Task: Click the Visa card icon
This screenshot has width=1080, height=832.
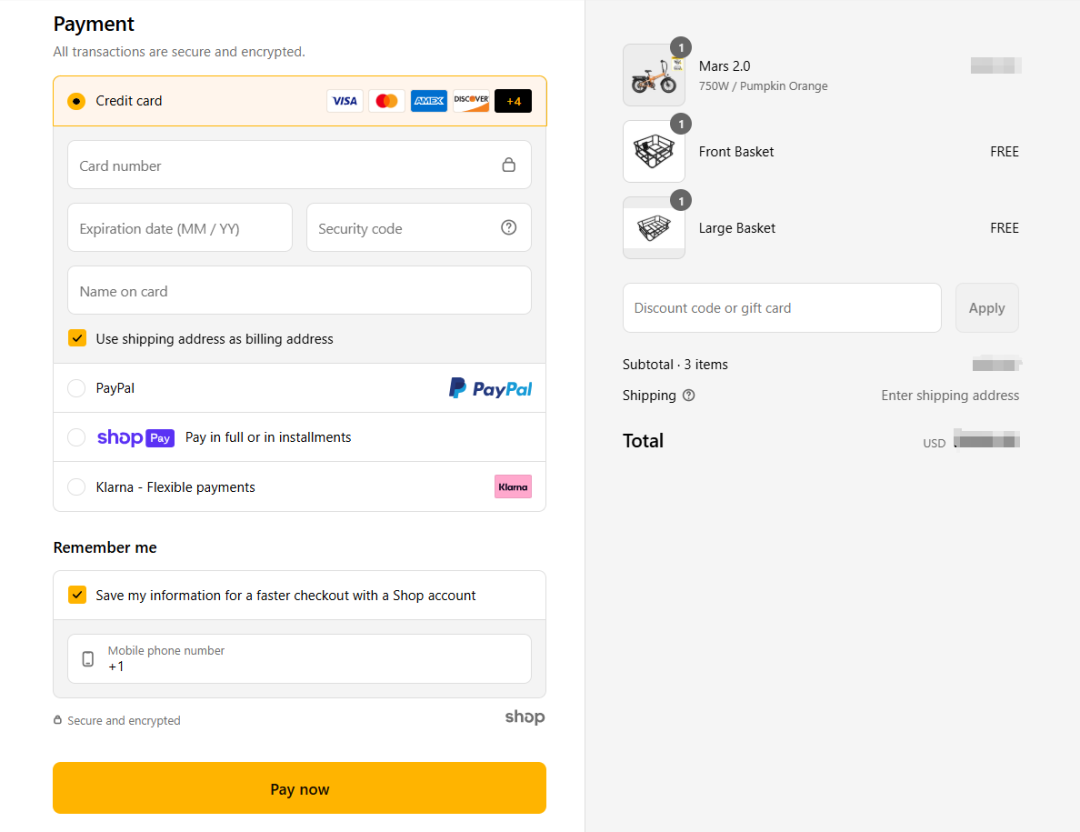Action: [x=345, y=101]
